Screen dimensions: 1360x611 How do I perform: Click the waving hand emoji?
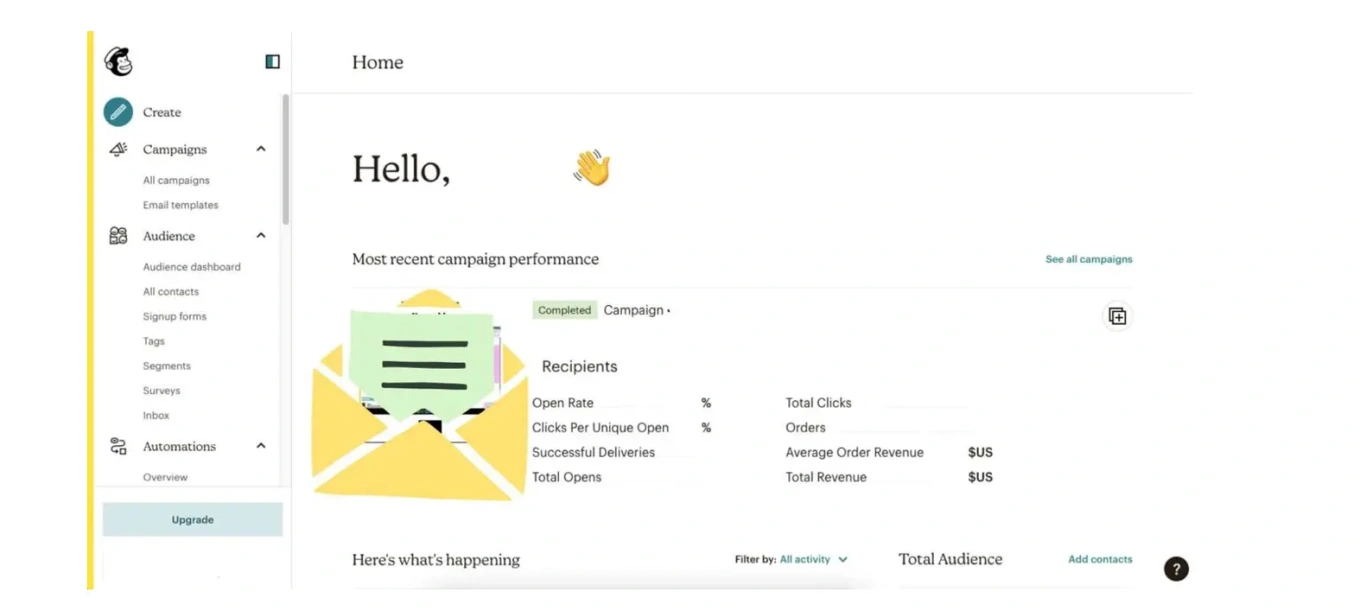click(x=592, y=168)
